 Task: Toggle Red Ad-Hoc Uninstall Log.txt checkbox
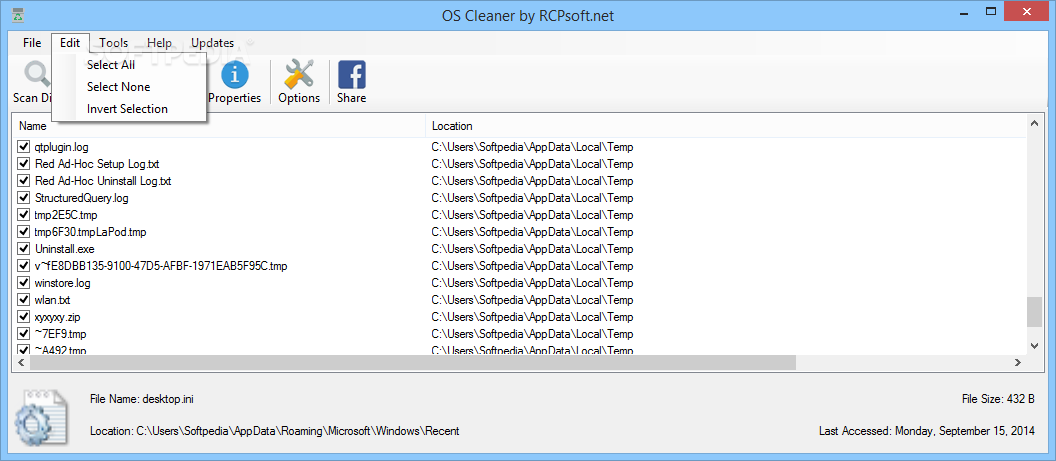pos(24,180)
